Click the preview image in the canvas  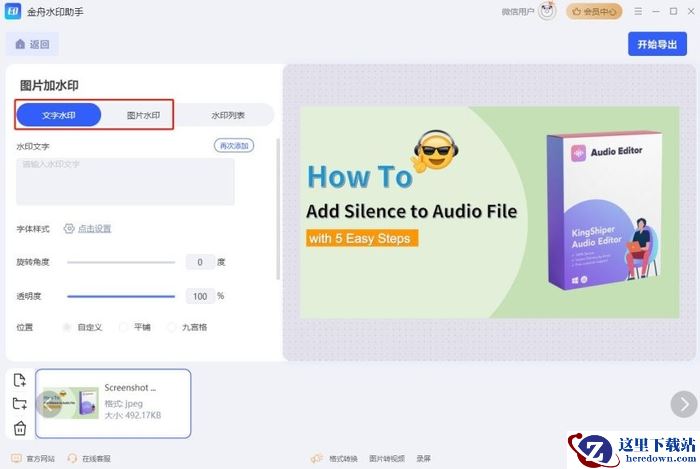(x=489, y=212)
